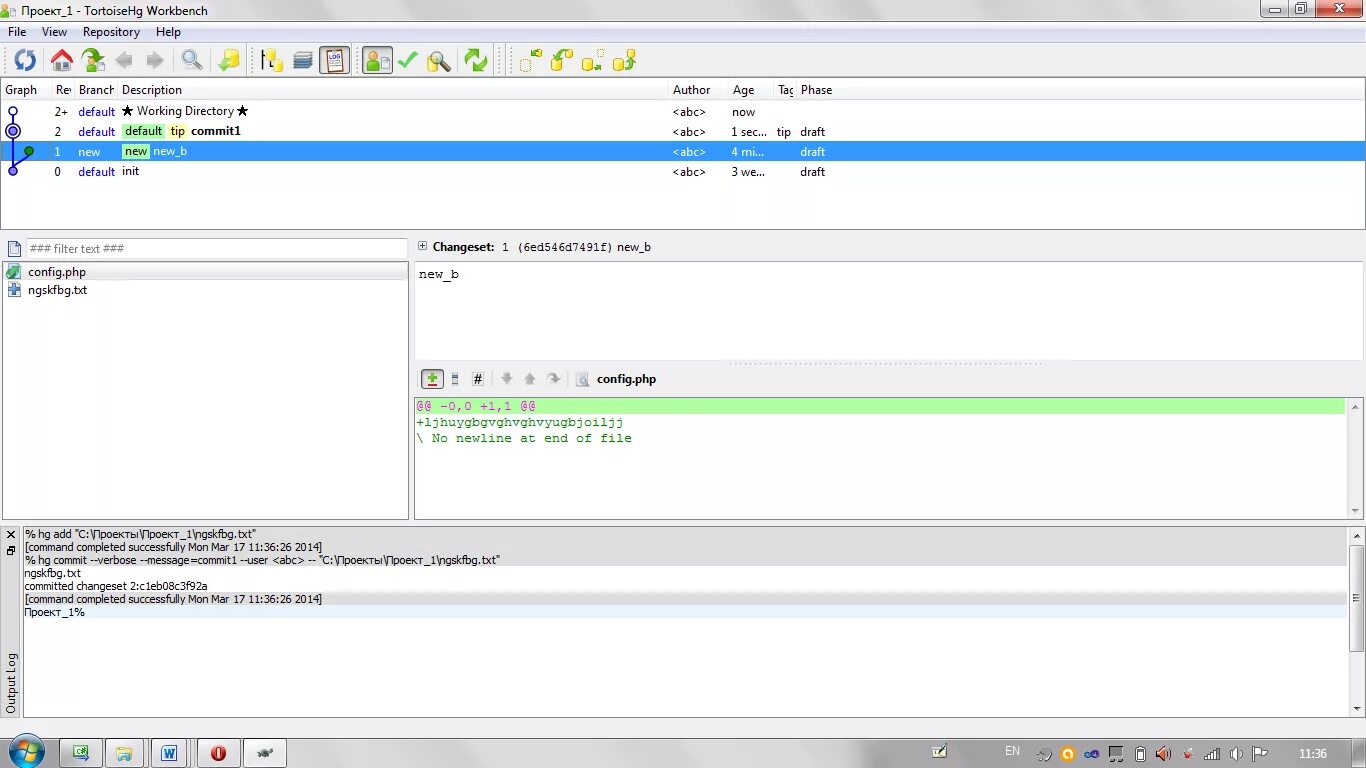Image resolution: width=1366 pixels, height=768 pixels.
Task: Open the View menu
Action: pos(54,32)
